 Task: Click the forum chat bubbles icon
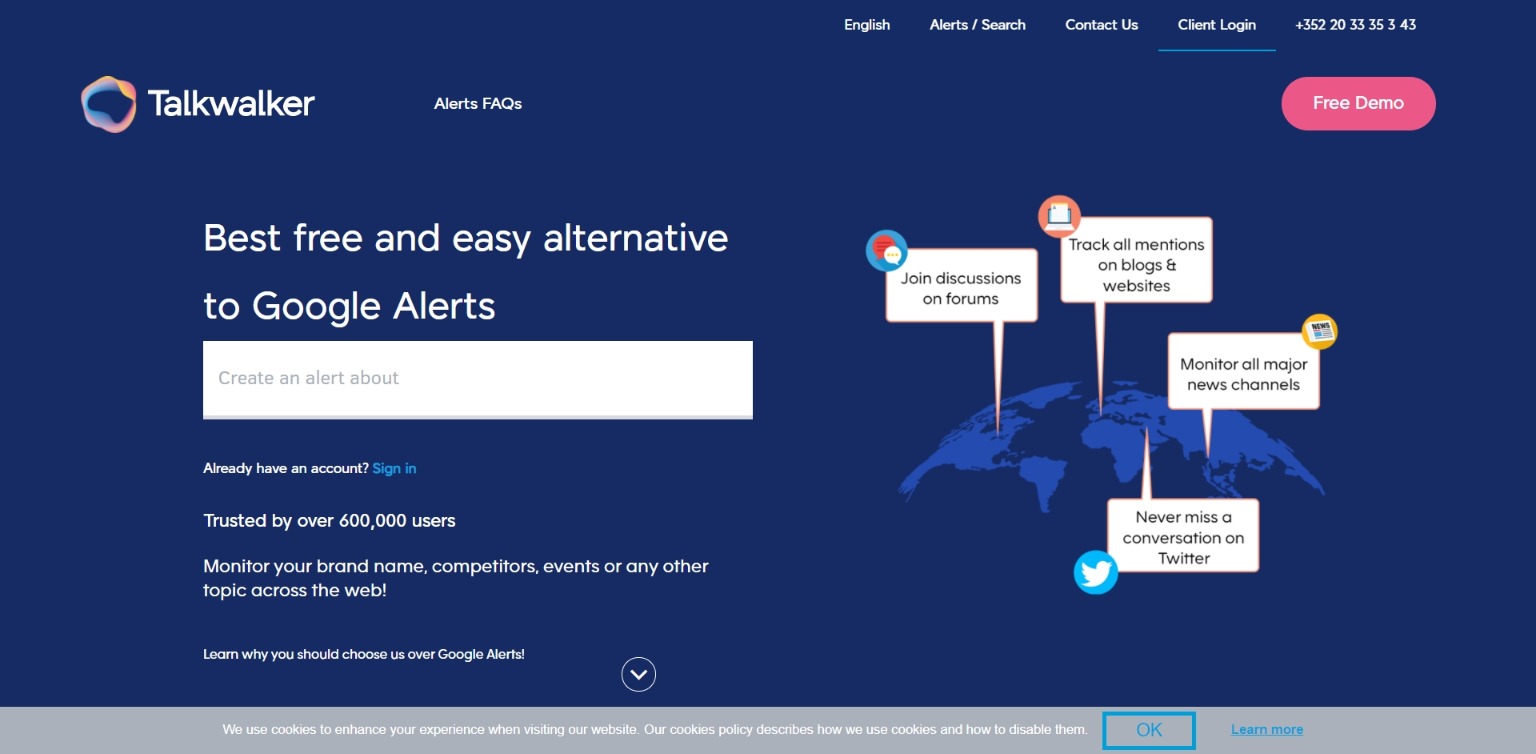click(x=886, y=250)
